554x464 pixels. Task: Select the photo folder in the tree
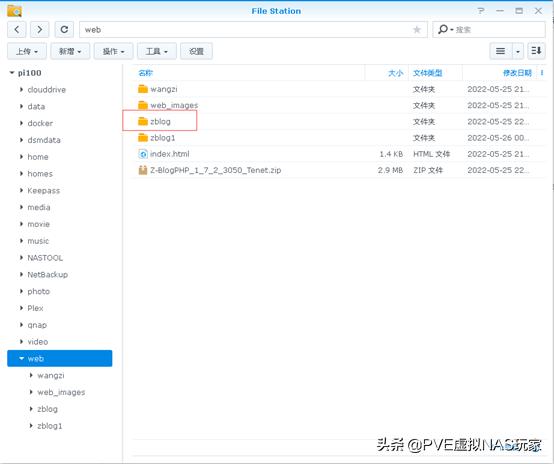pyautogui.click(x=39, y=292)
